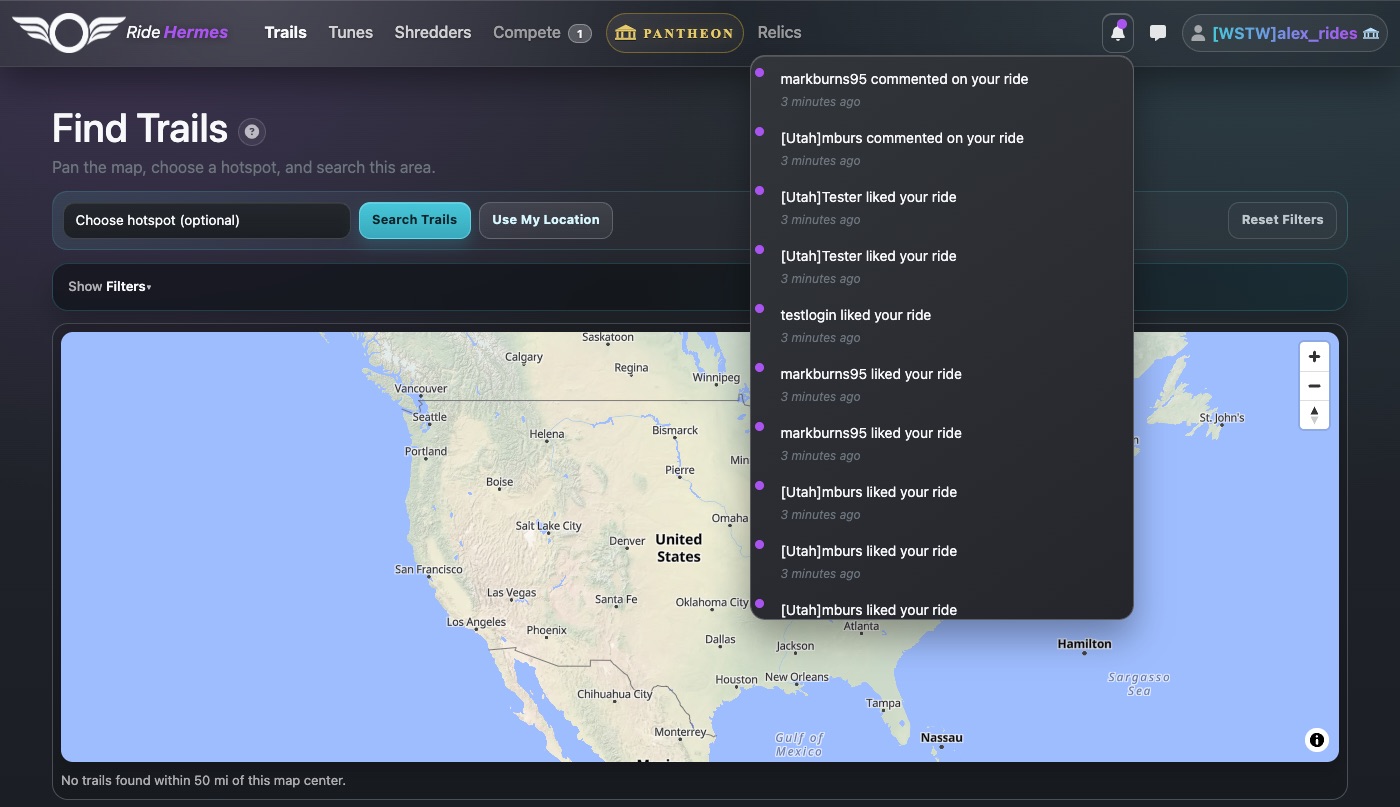Zoom in on the map
The height and width of the screenshot is (807, 1400).
point(1314,357)
